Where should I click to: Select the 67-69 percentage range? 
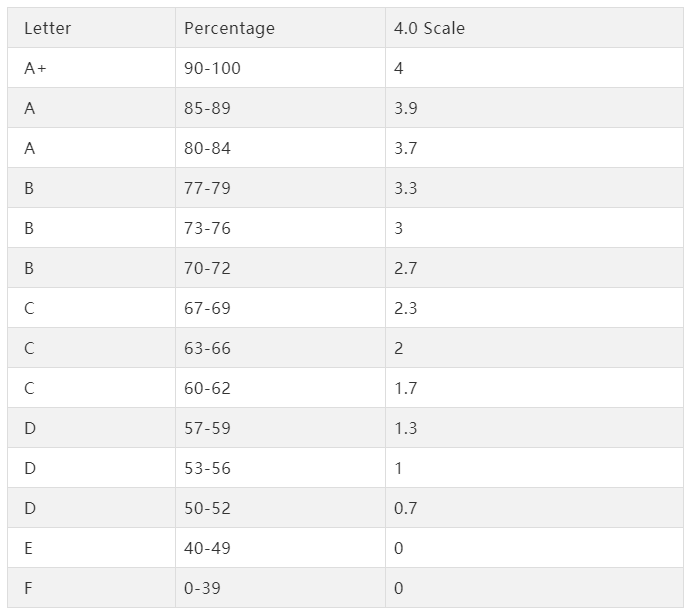tap(207, 308)
